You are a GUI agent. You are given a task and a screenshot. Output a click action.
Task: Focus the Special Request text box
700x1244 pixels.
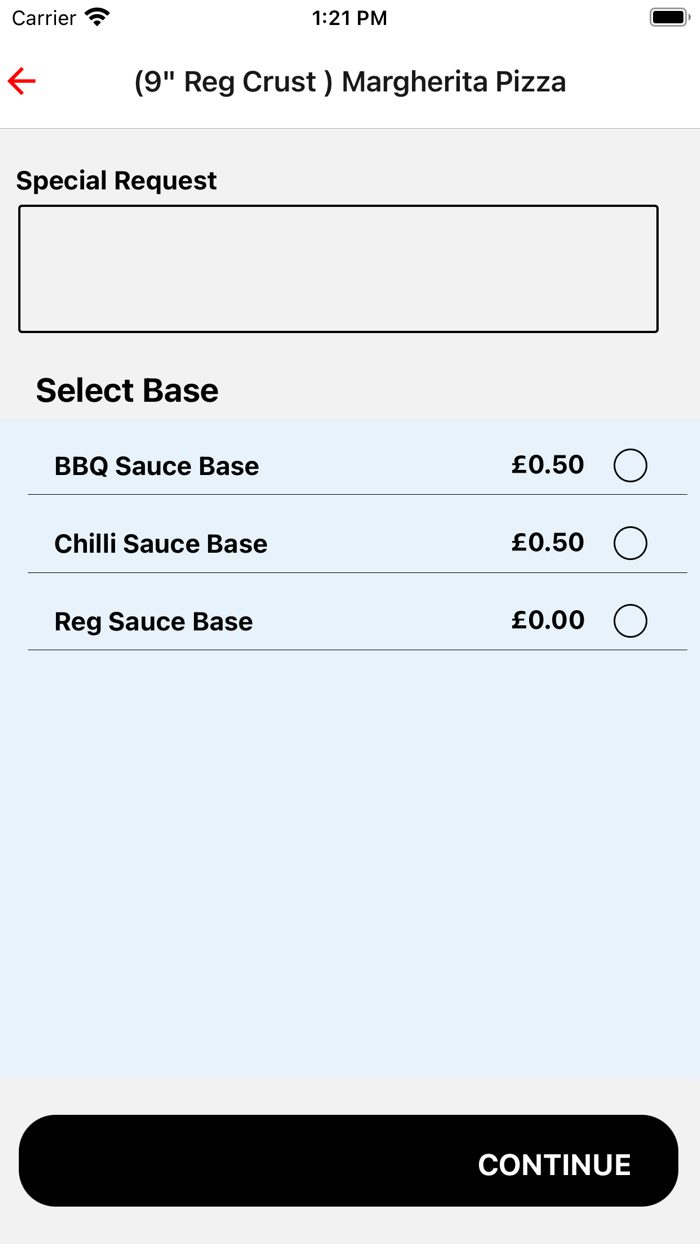point(338,269)
